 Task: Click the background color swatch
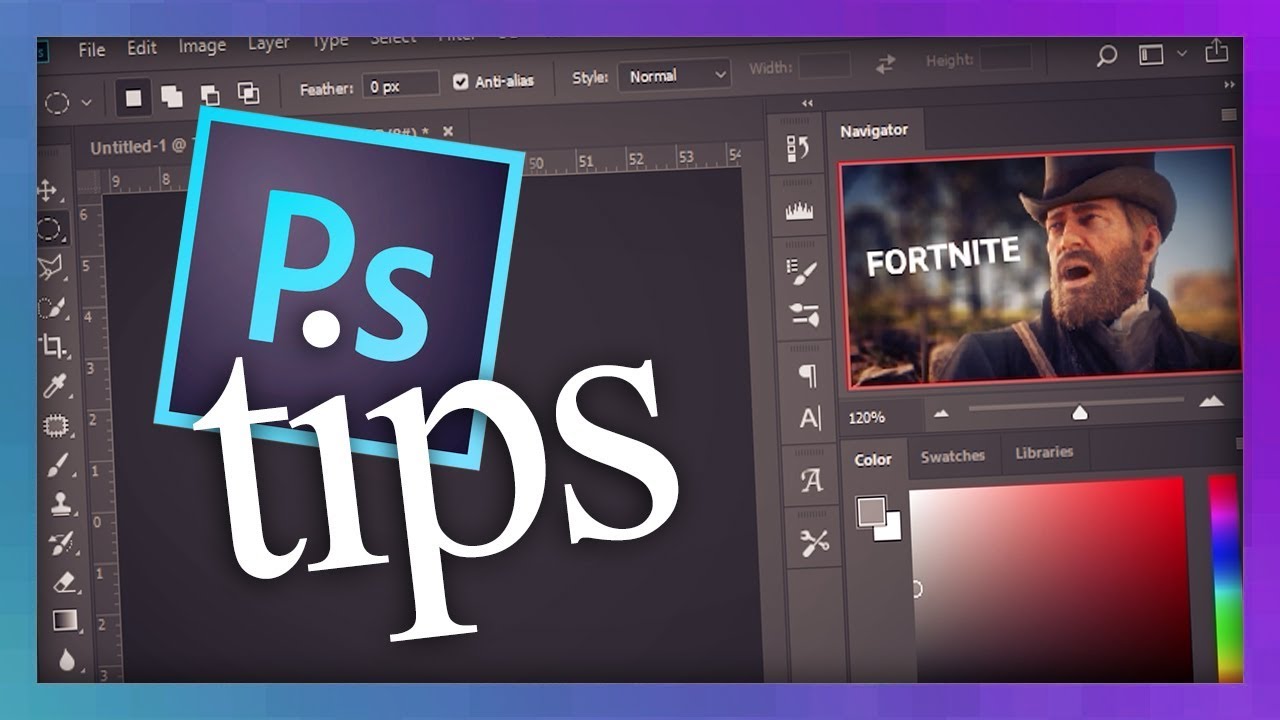pos(888,526)
